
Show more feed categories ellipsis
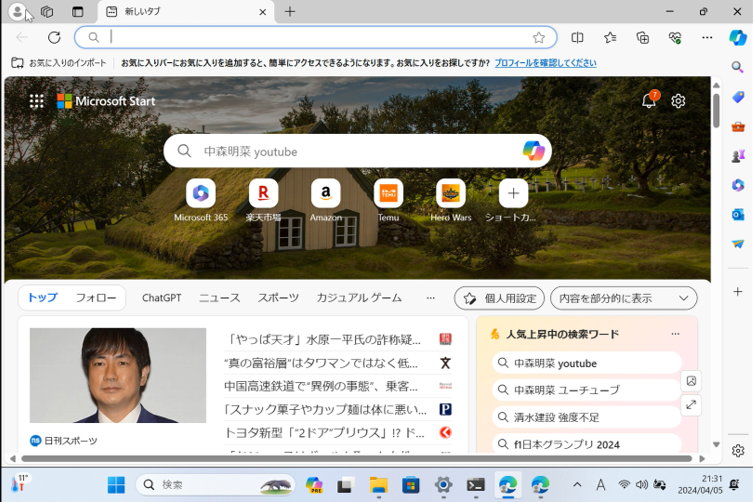tap(430, 298)
